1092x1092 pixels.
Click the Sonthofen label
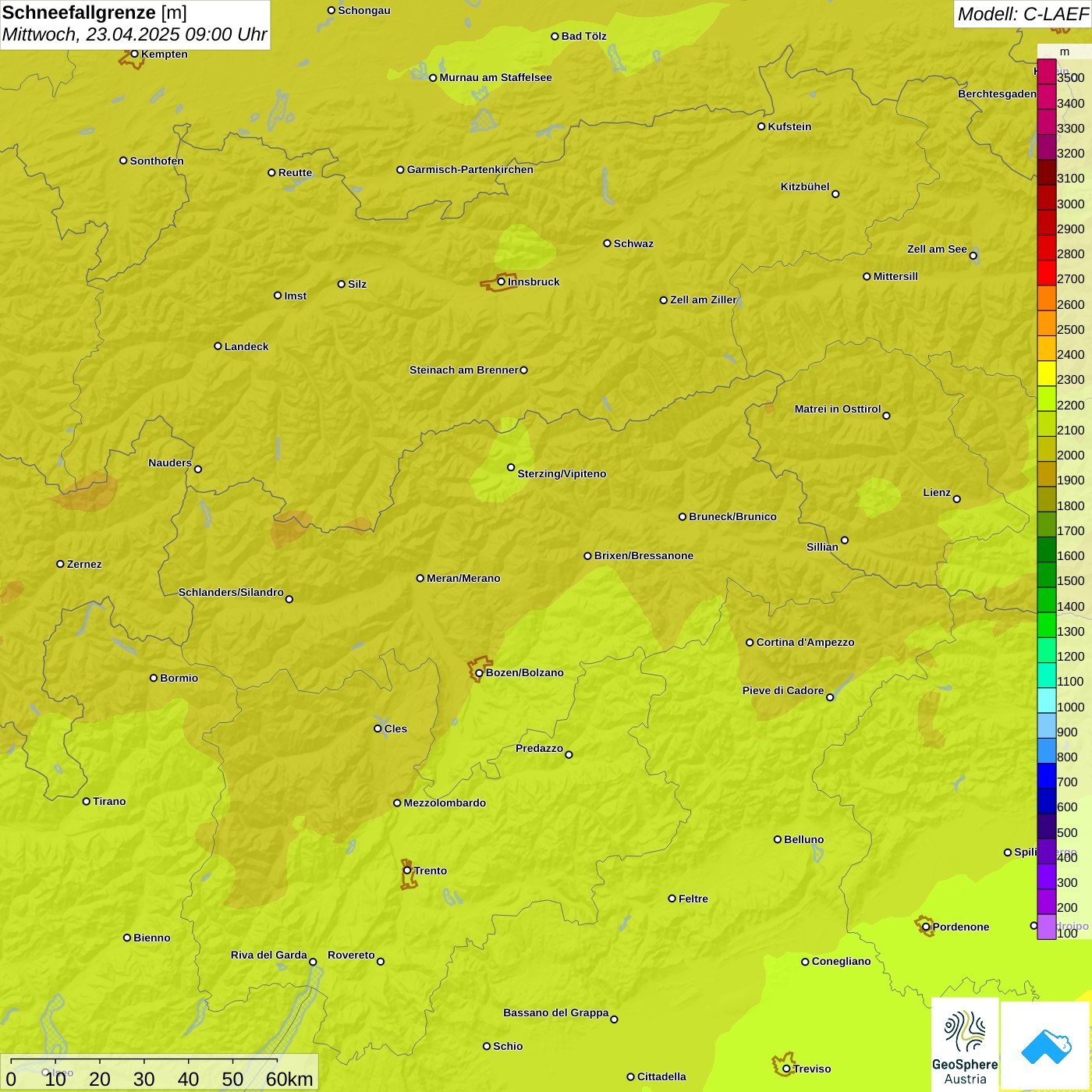(157, 161)
